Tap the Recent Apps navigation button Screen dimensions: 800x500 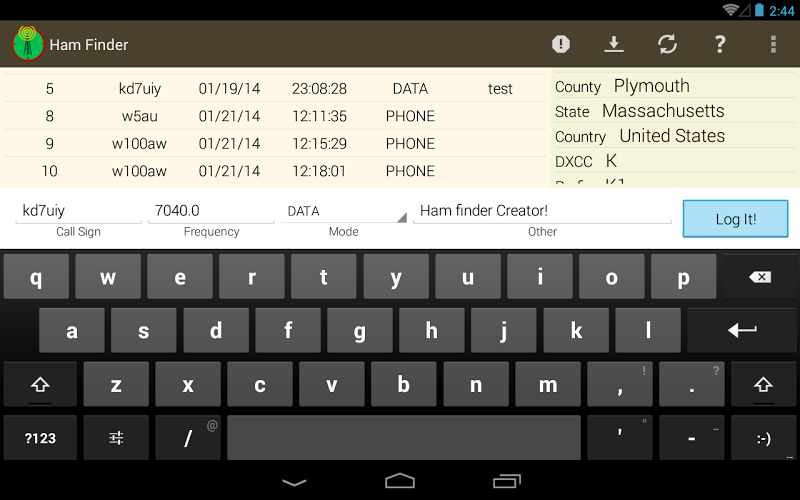pos(507,481)
